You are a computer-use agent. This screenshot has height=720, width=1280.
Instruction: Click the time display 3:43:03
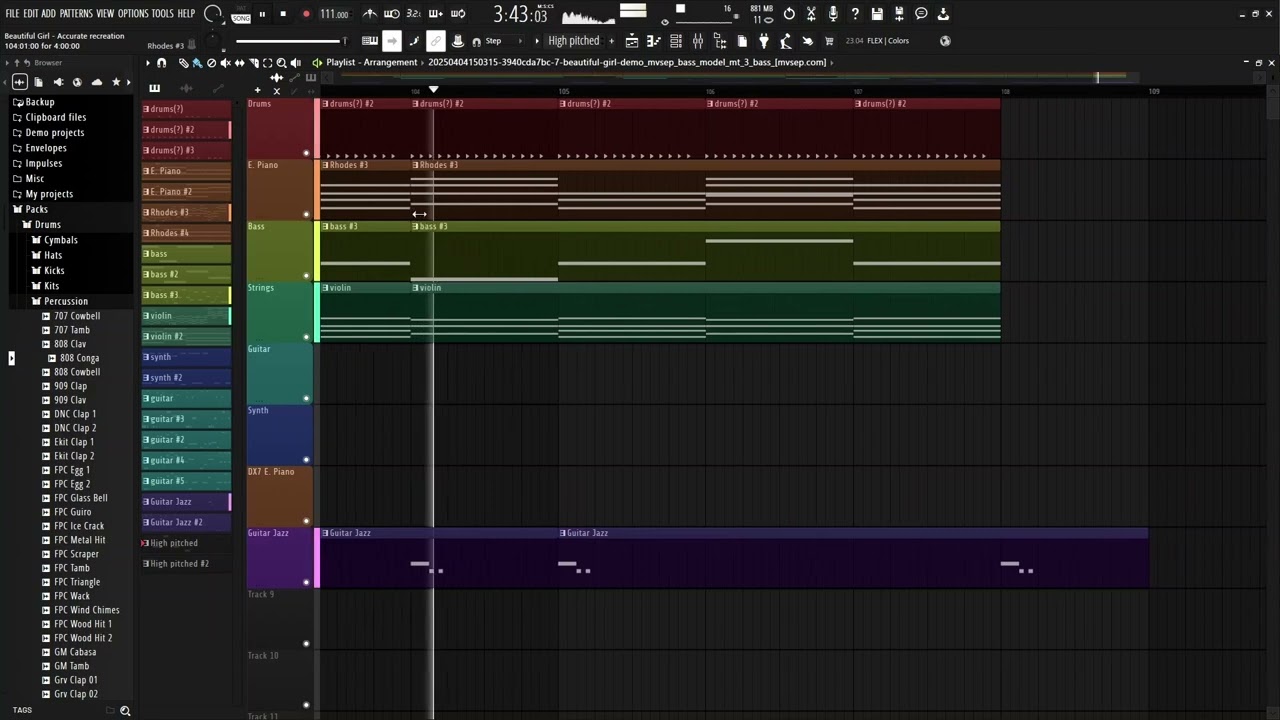point(520,15)
